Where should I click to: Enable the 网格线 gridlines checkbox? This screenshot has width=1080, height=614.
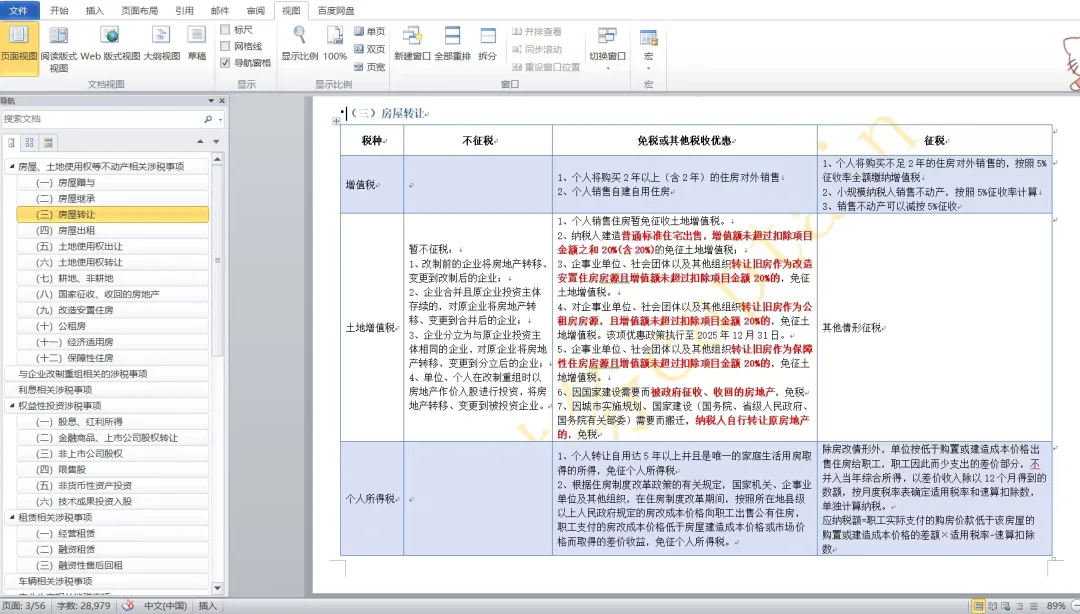tap(225, 46)
